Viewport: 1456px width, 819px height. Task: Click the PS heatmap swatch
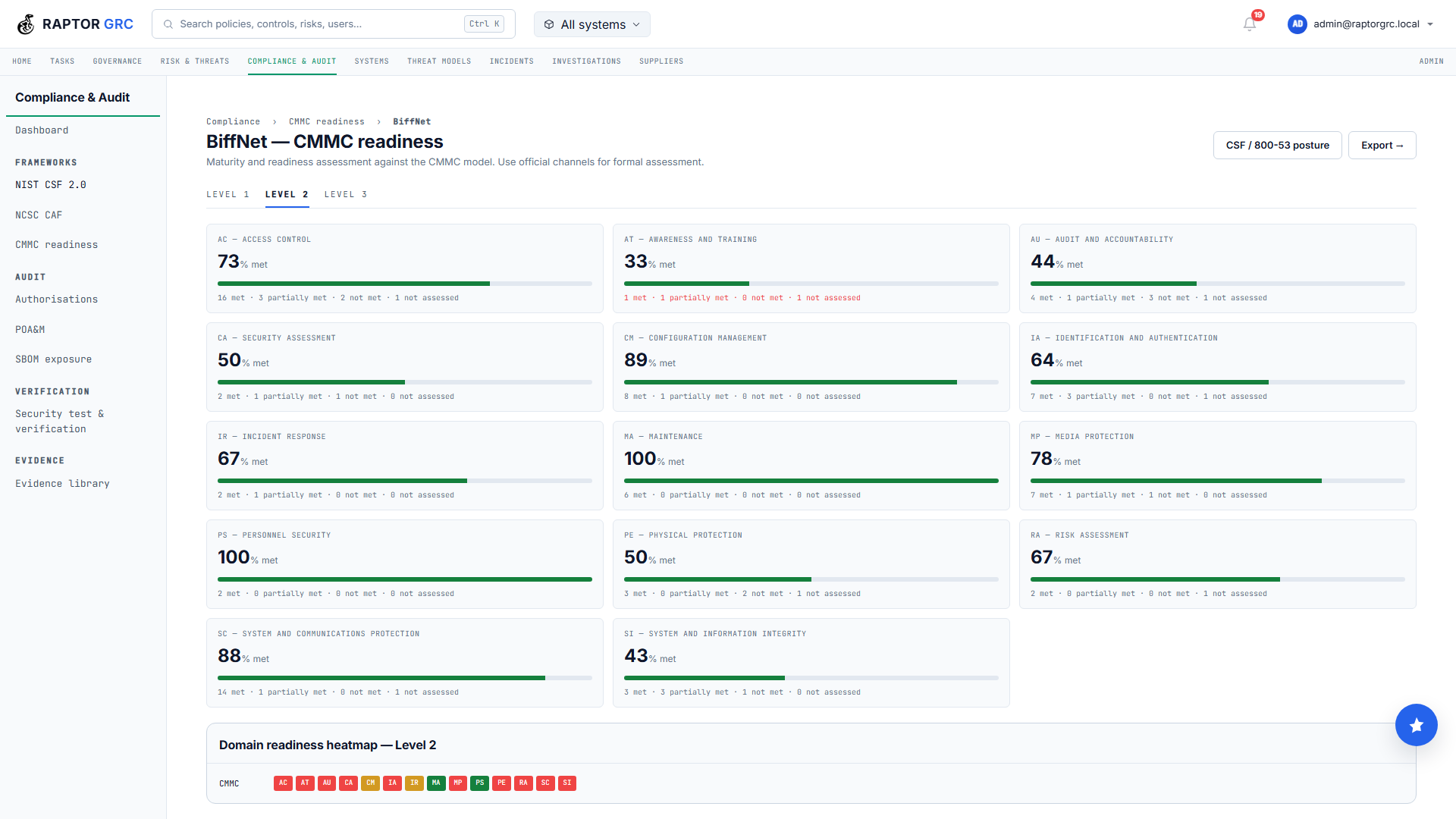click(x=479, y=783)
